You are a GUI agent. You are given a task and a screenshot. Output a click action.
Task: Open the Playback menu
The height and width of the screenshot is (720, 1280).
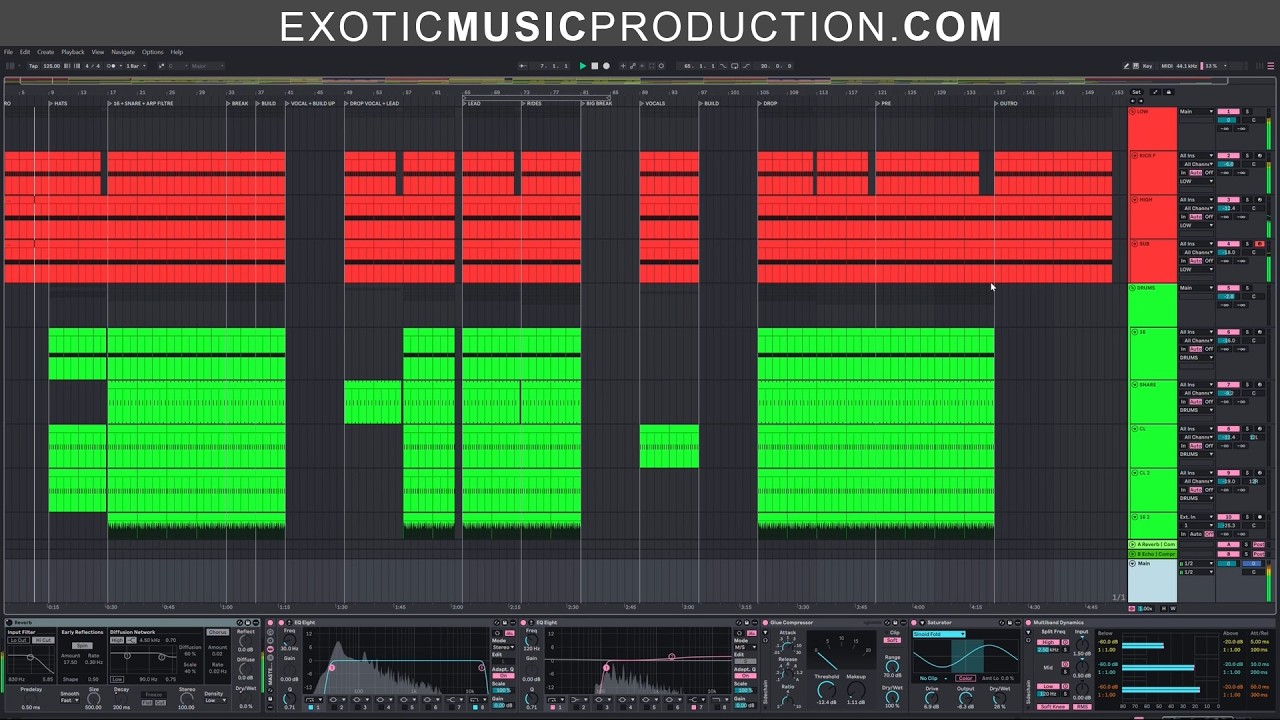pyautogui.click(x=73, y=52)
